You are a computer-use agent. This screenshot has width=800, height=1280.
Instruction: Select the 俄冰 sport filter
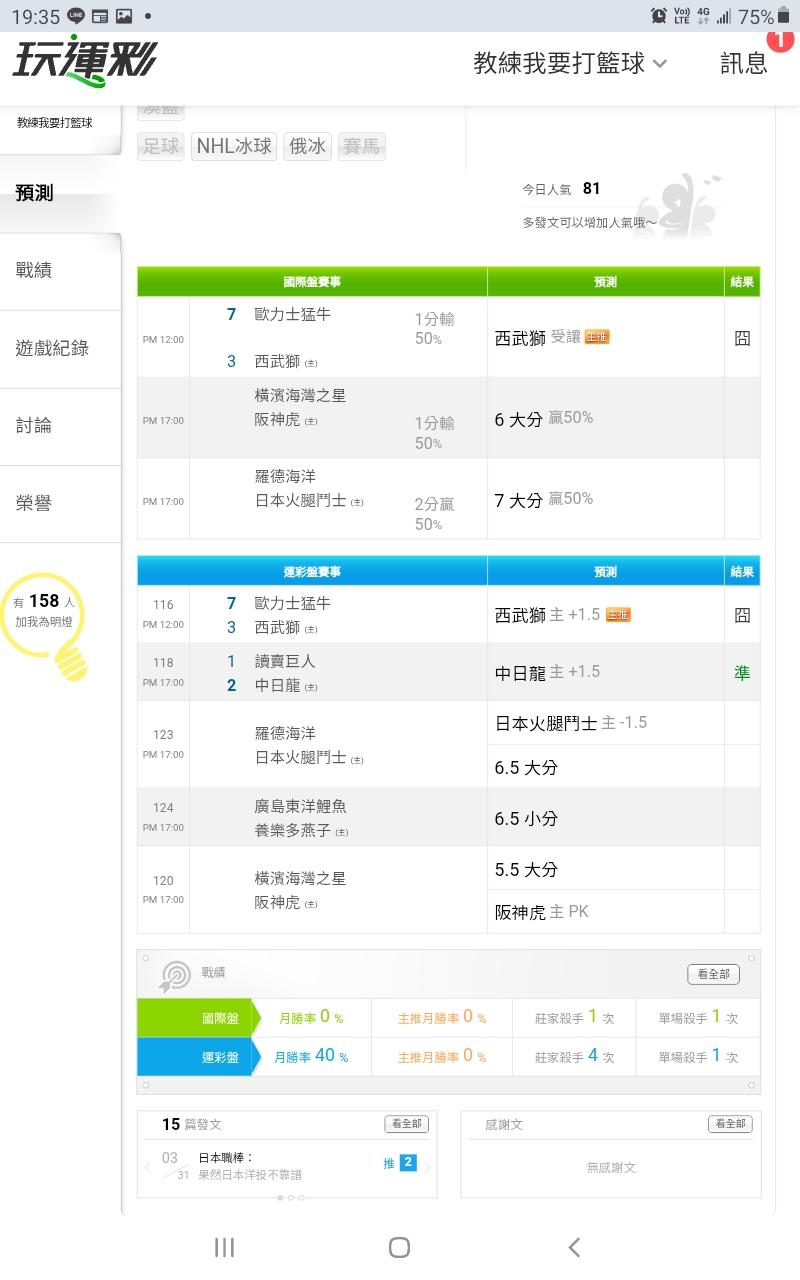click(x=307, y=147)
